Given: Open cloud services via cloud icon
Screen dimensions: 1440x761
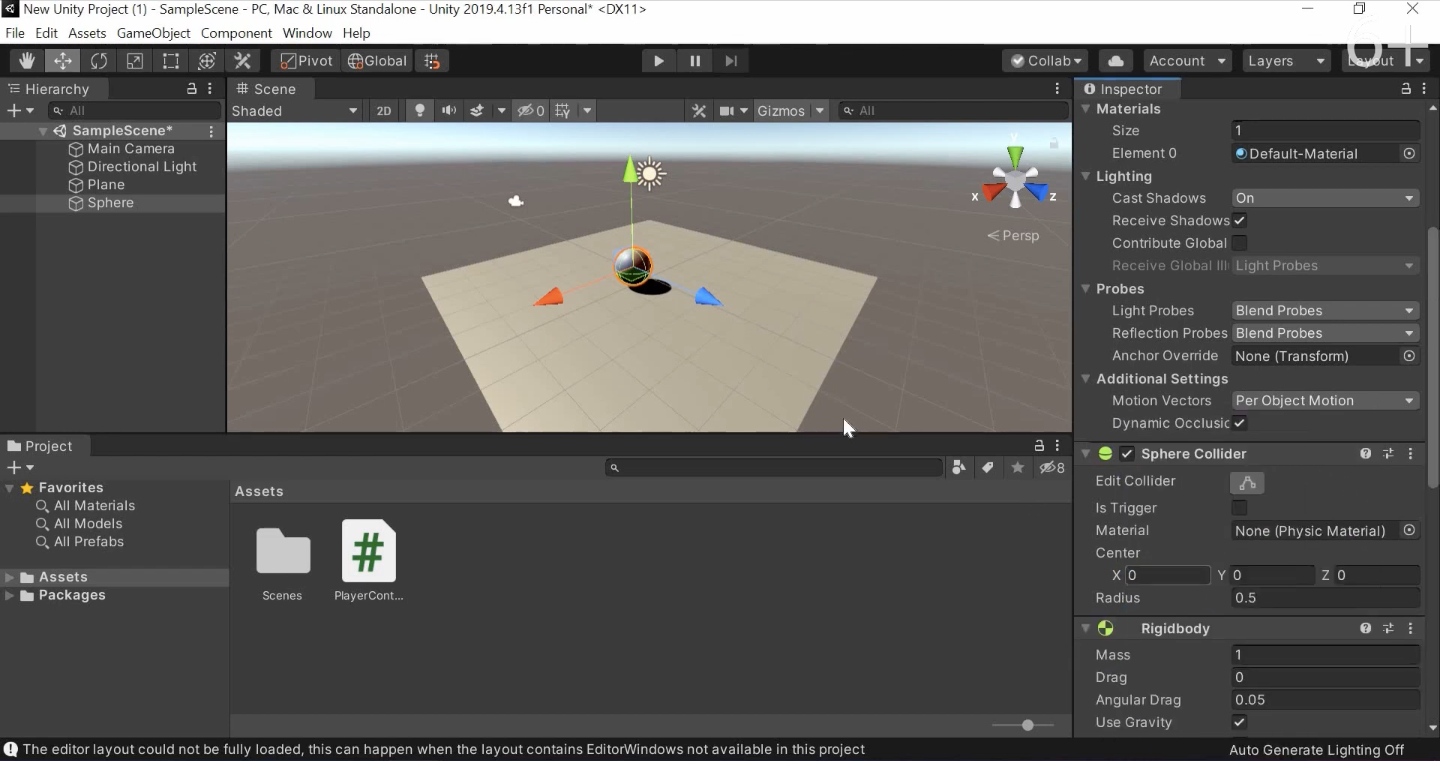Looking at the screenshot, I should (1116, 61).
